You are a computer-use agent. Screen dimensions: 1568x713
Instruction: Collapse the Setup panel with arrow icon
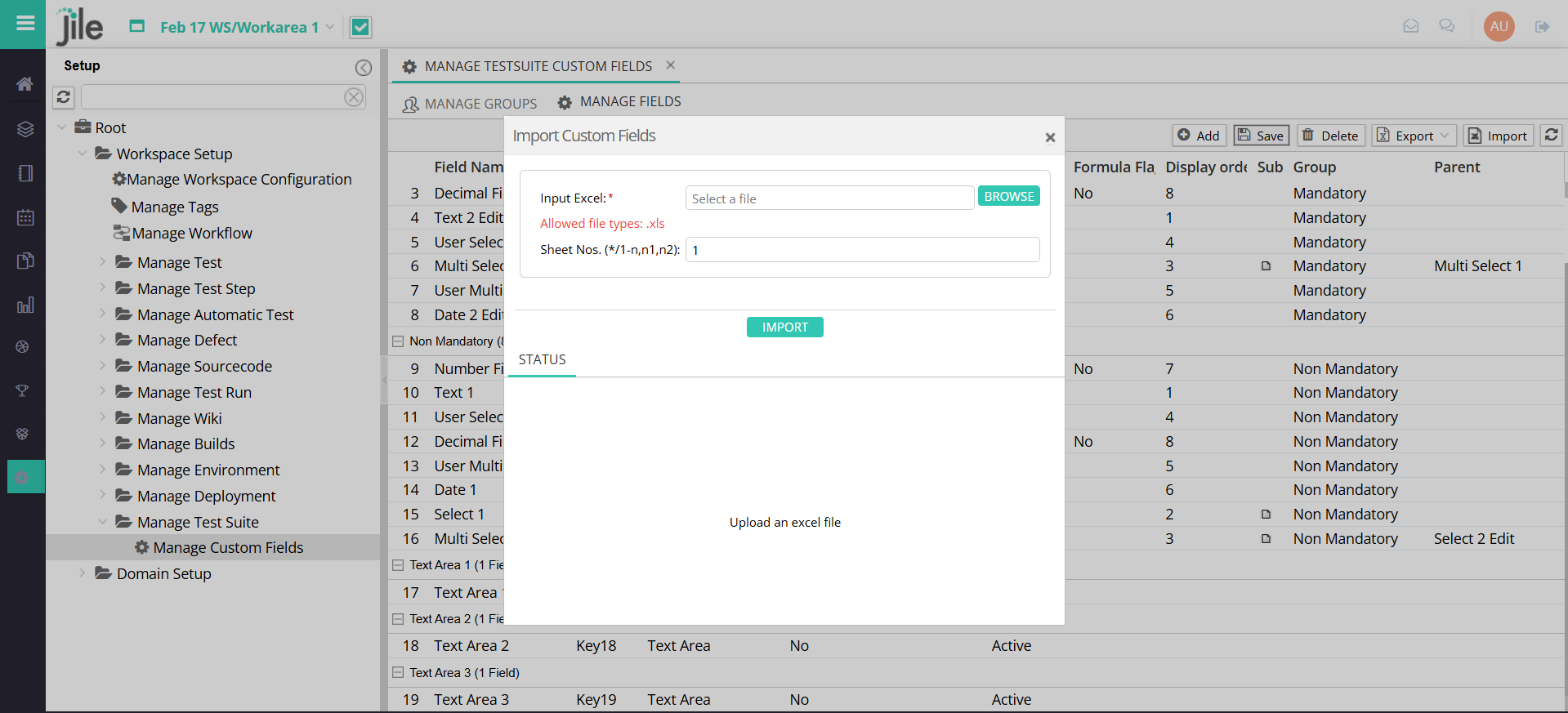(x=364, y=68)
